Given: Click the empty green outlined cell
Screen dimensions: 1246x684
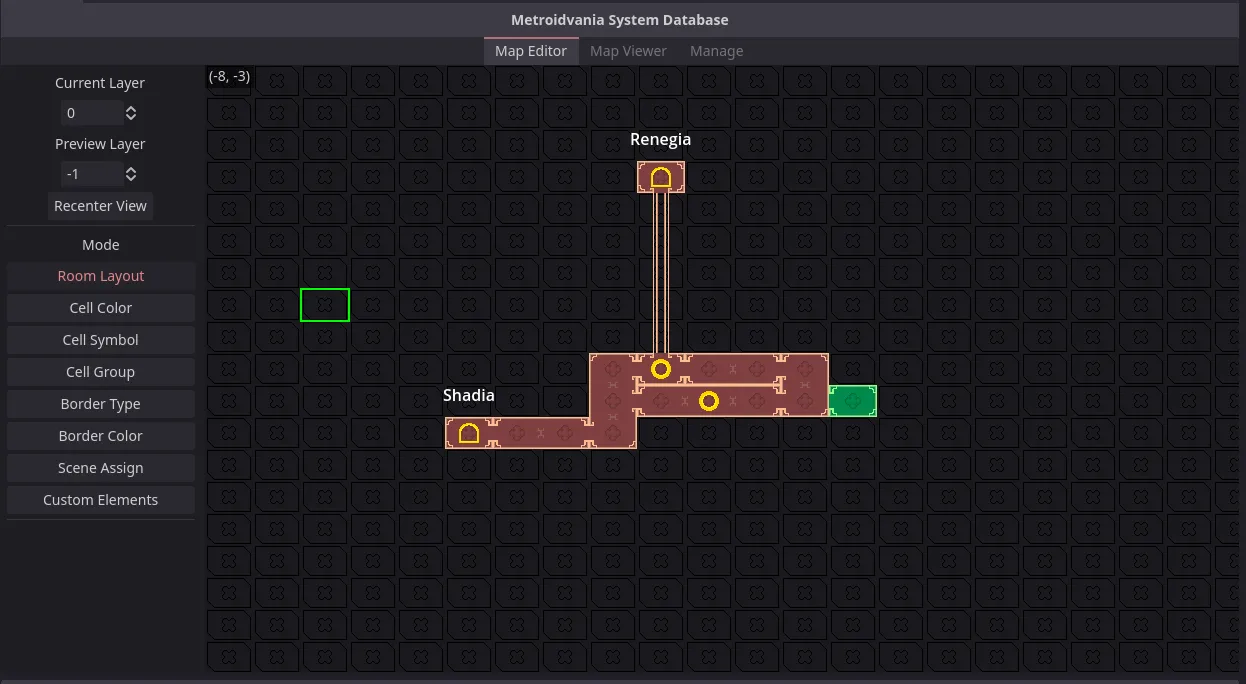Looking at the screenshot, I should tap(325, 305).
